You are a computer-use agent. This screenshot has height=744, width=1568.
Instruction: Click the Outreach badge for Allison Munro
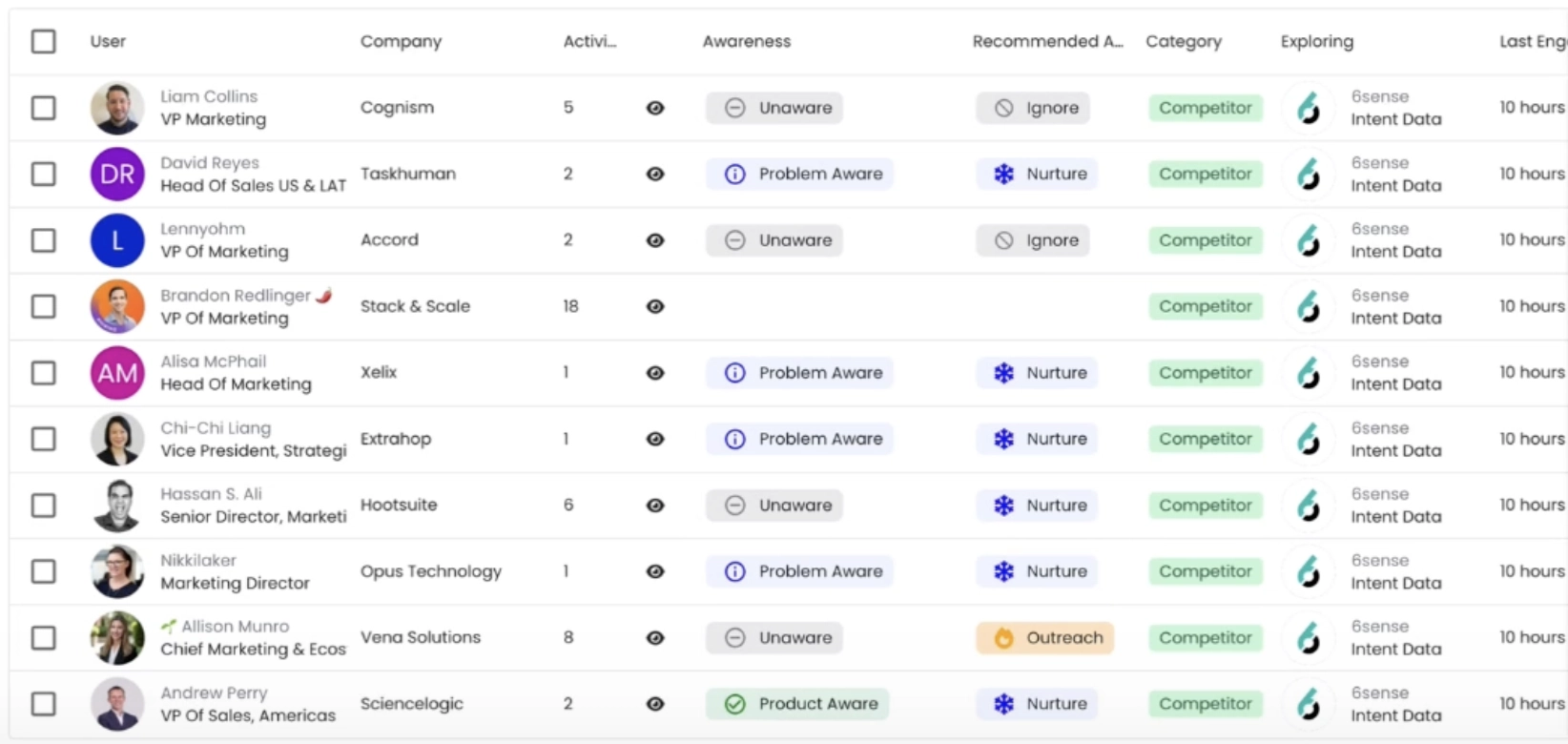click(1045, 637)
